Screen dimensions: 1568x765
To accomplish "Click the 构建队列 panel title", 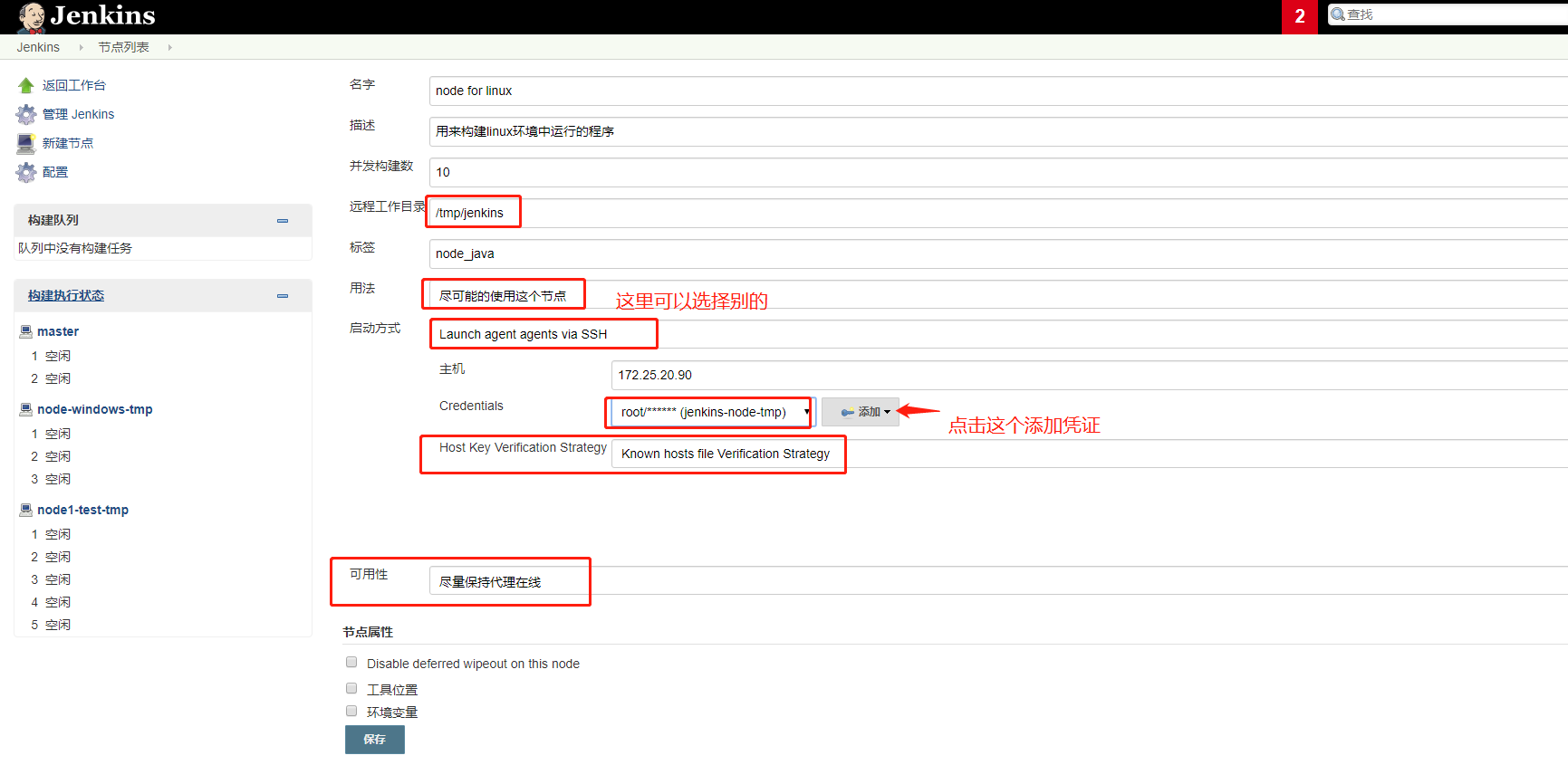I will 53,220.
